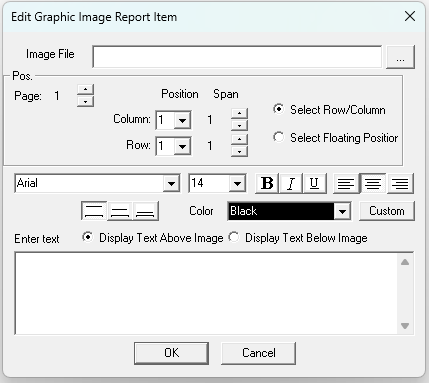429x383 pixels.
Task: Open the font size 14 dropdown
Action: click(237, 183)
